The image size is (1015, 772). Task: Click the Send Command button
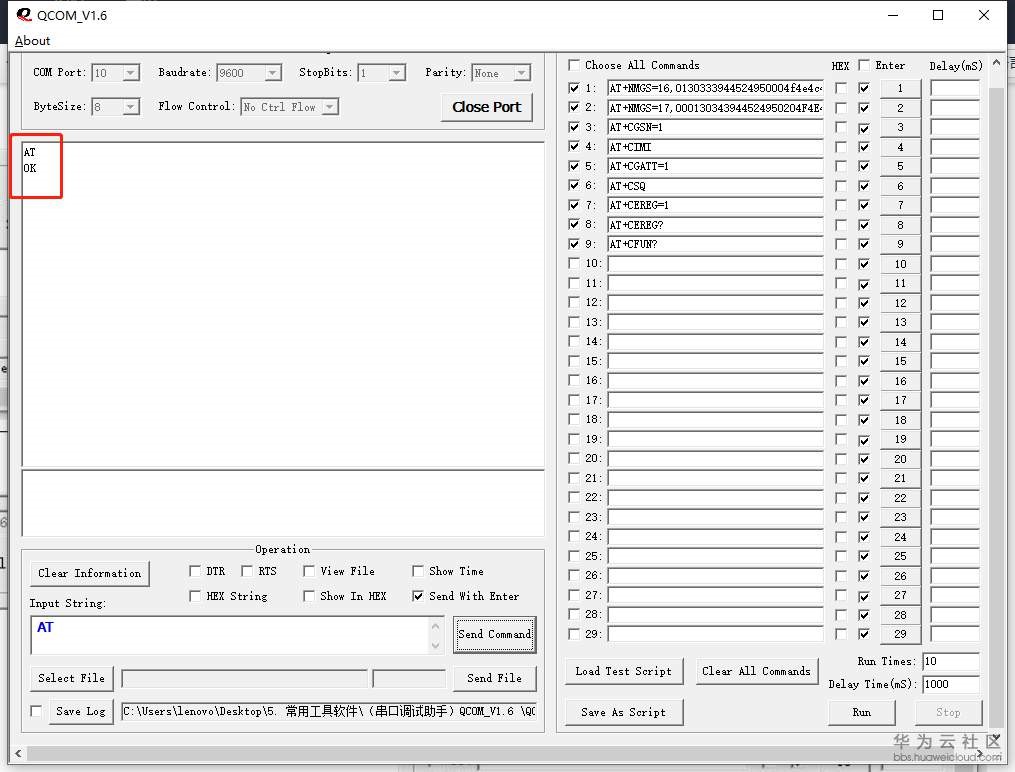point(495,634)
